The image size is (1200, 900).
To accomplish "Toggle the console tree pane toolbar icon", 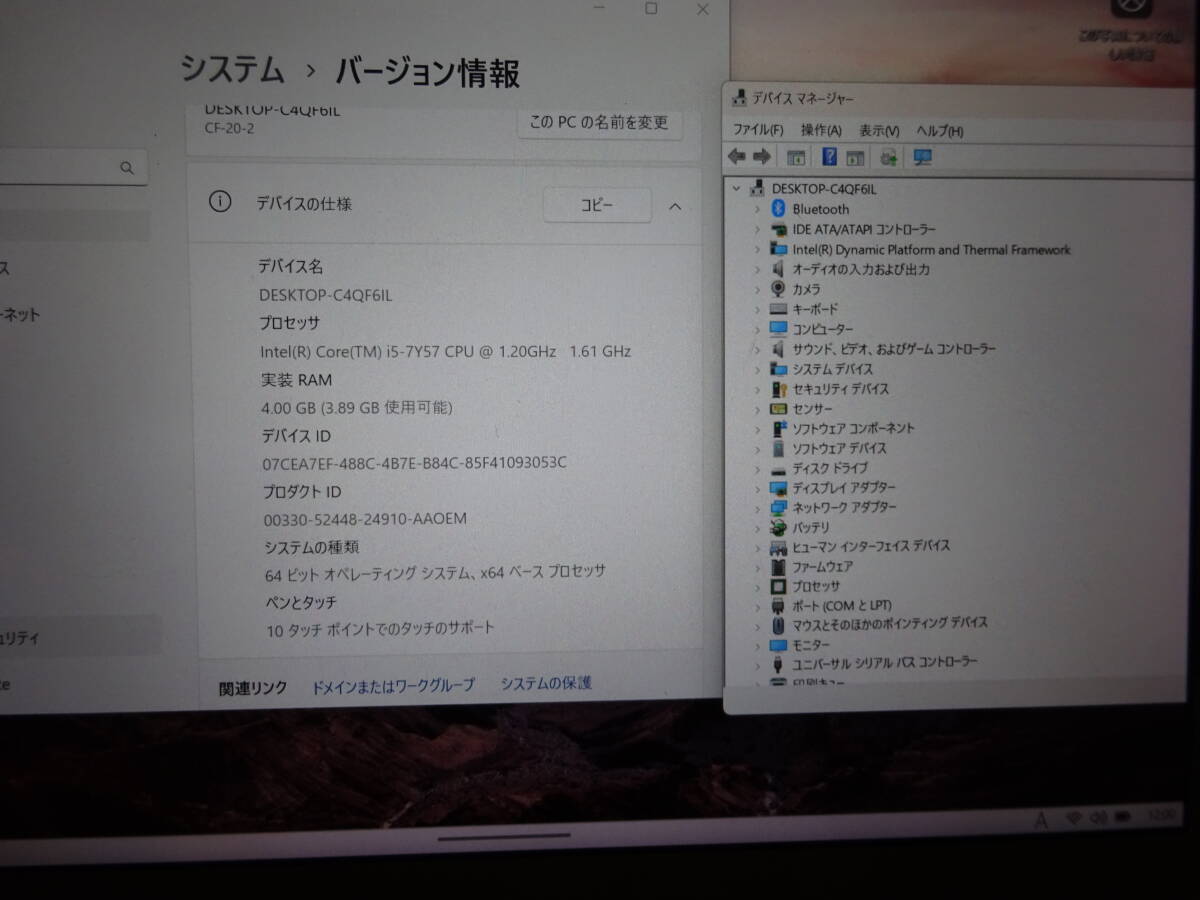I will click(x=797, y=157).
